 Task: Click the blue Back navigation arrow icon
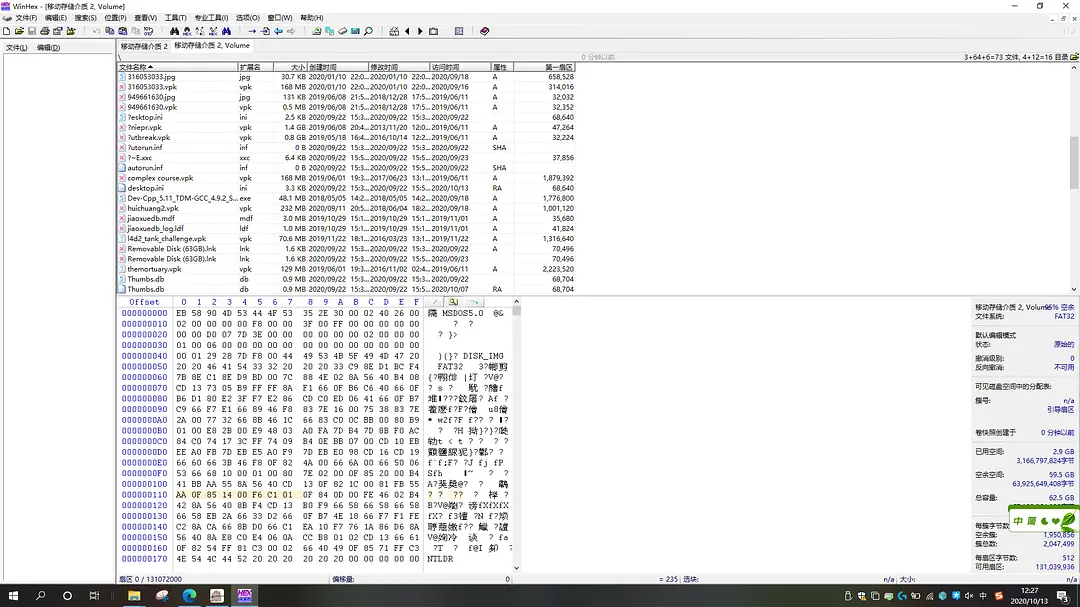click(x=278, y=31)
